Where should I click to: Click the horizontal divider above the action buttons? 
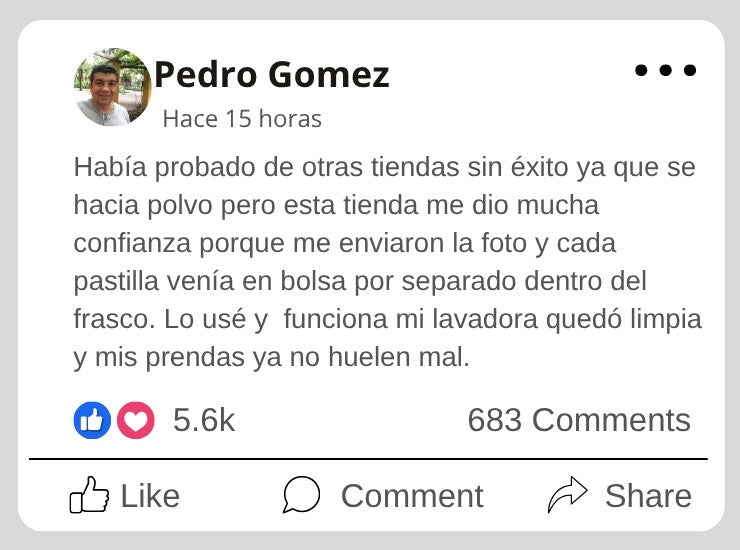coord(368,459)
